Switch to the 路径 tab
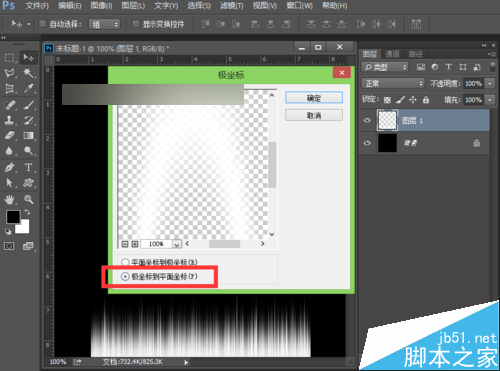Viewport: 500px width, 371px height. click(x=416, y=54)
